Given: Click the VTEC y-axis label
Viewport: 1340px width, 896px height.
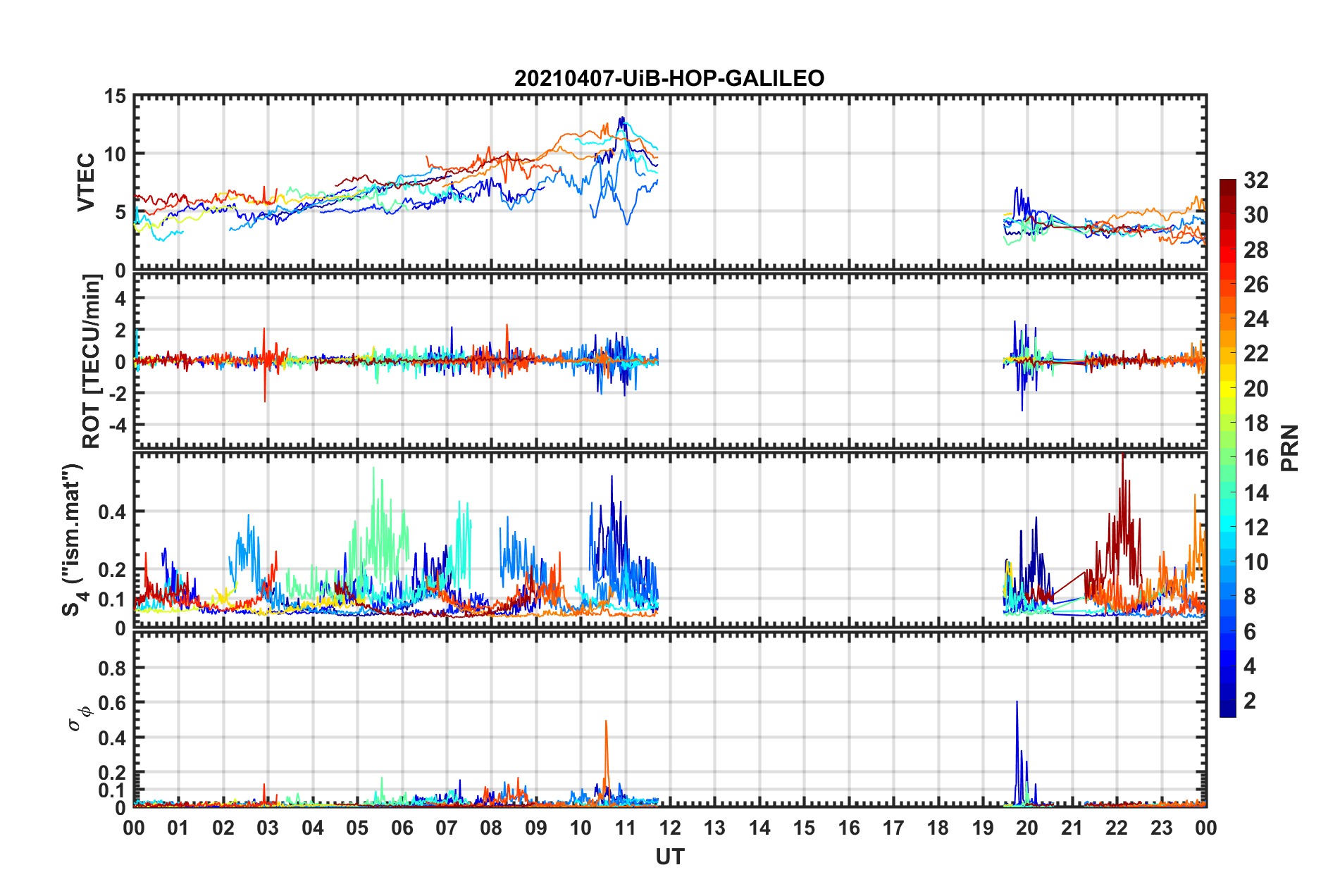Looking at the screenshot, I should [85, 182].
